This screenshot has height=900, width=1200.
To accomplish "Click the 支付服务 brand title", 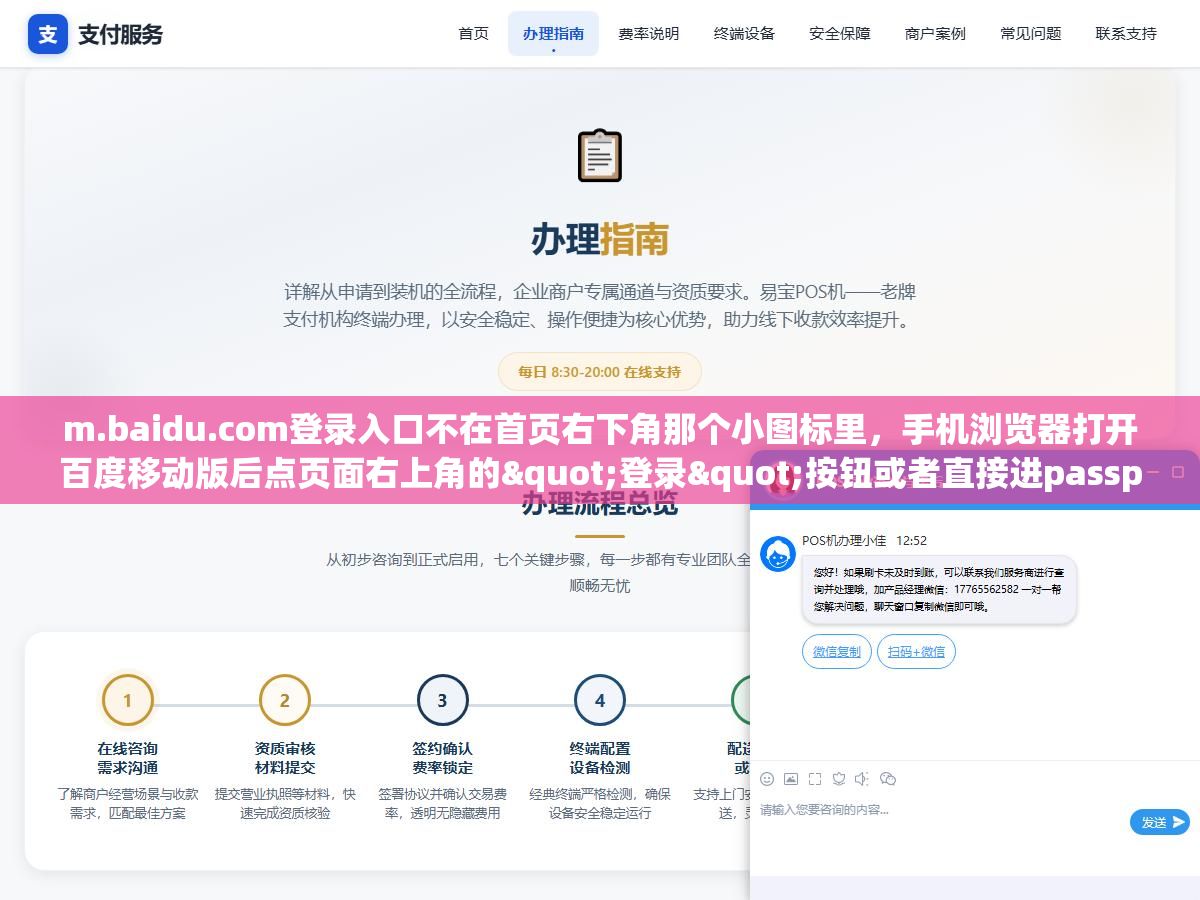I will click(120, 34).
